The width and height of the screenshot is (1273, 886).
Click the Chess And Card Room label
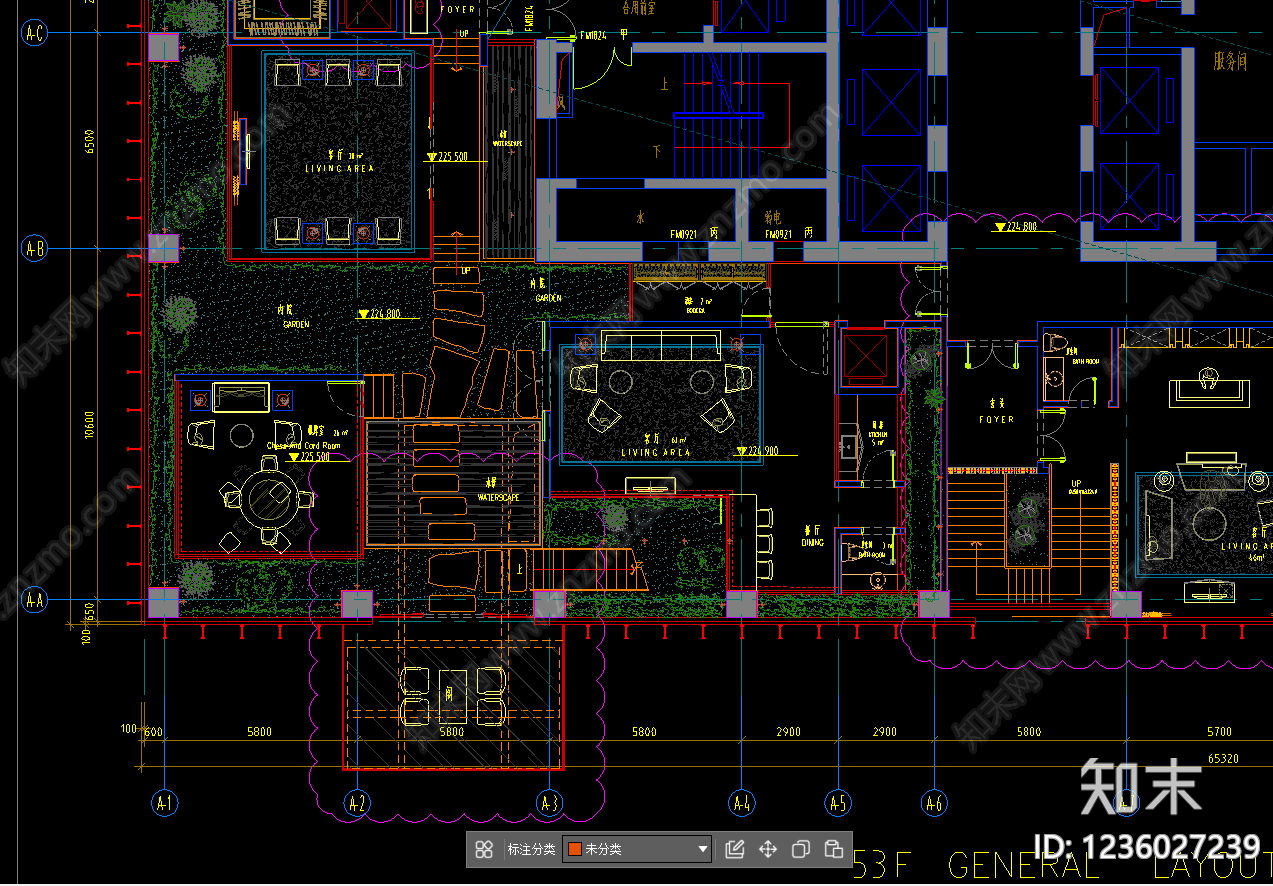[x=303, y=446]
